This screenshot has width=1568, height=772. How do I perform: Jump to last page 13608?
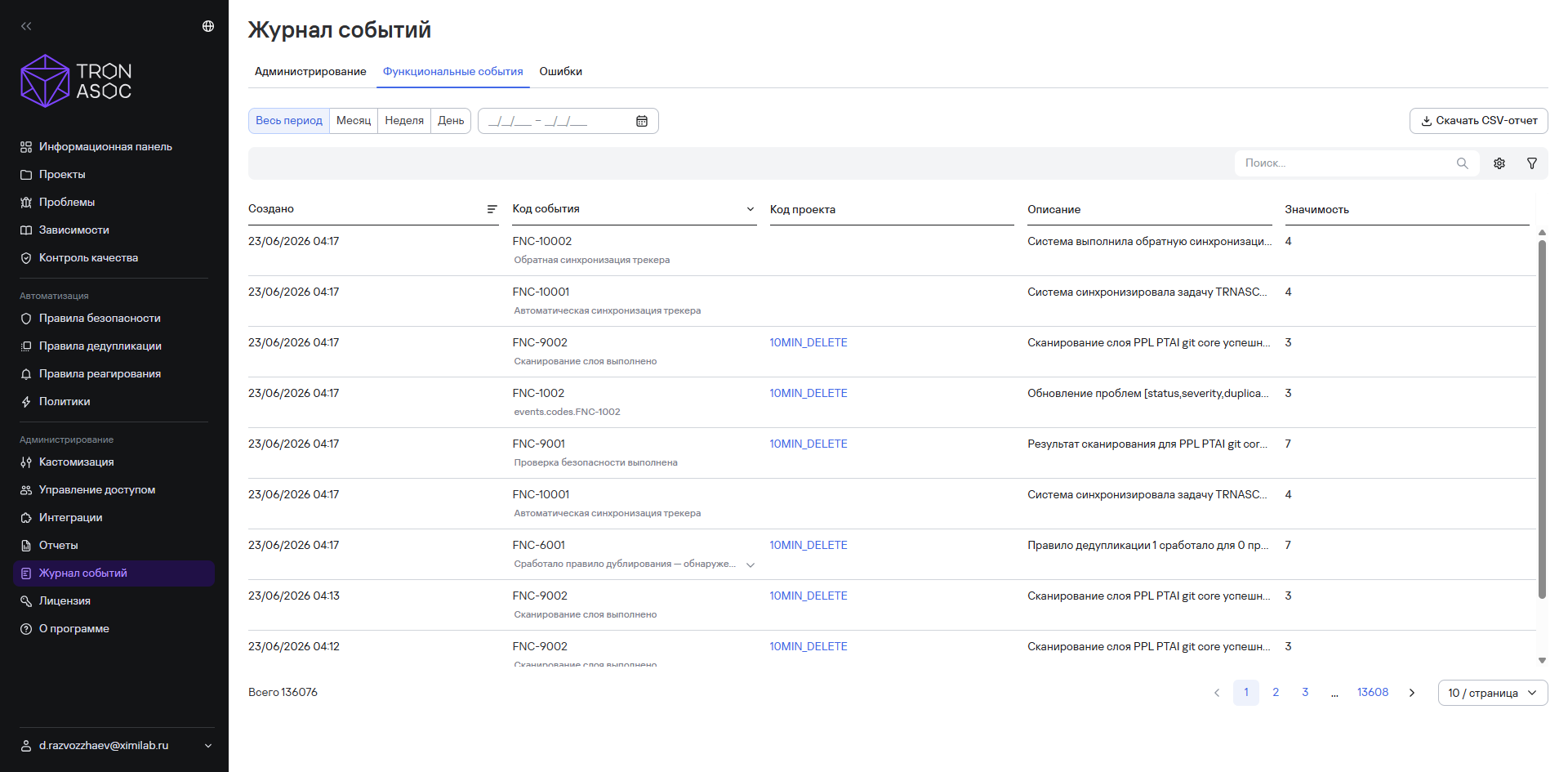tap(1373, 693)
